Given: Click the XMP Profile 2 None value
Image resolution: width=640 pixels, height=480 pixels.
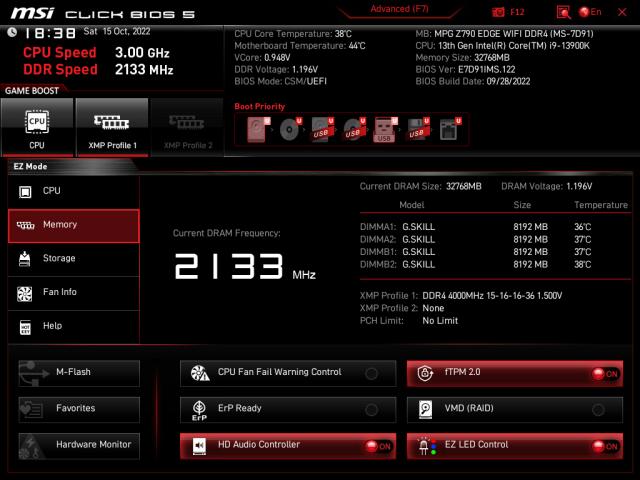Looking at the screenshot, I should coord(433,309).
